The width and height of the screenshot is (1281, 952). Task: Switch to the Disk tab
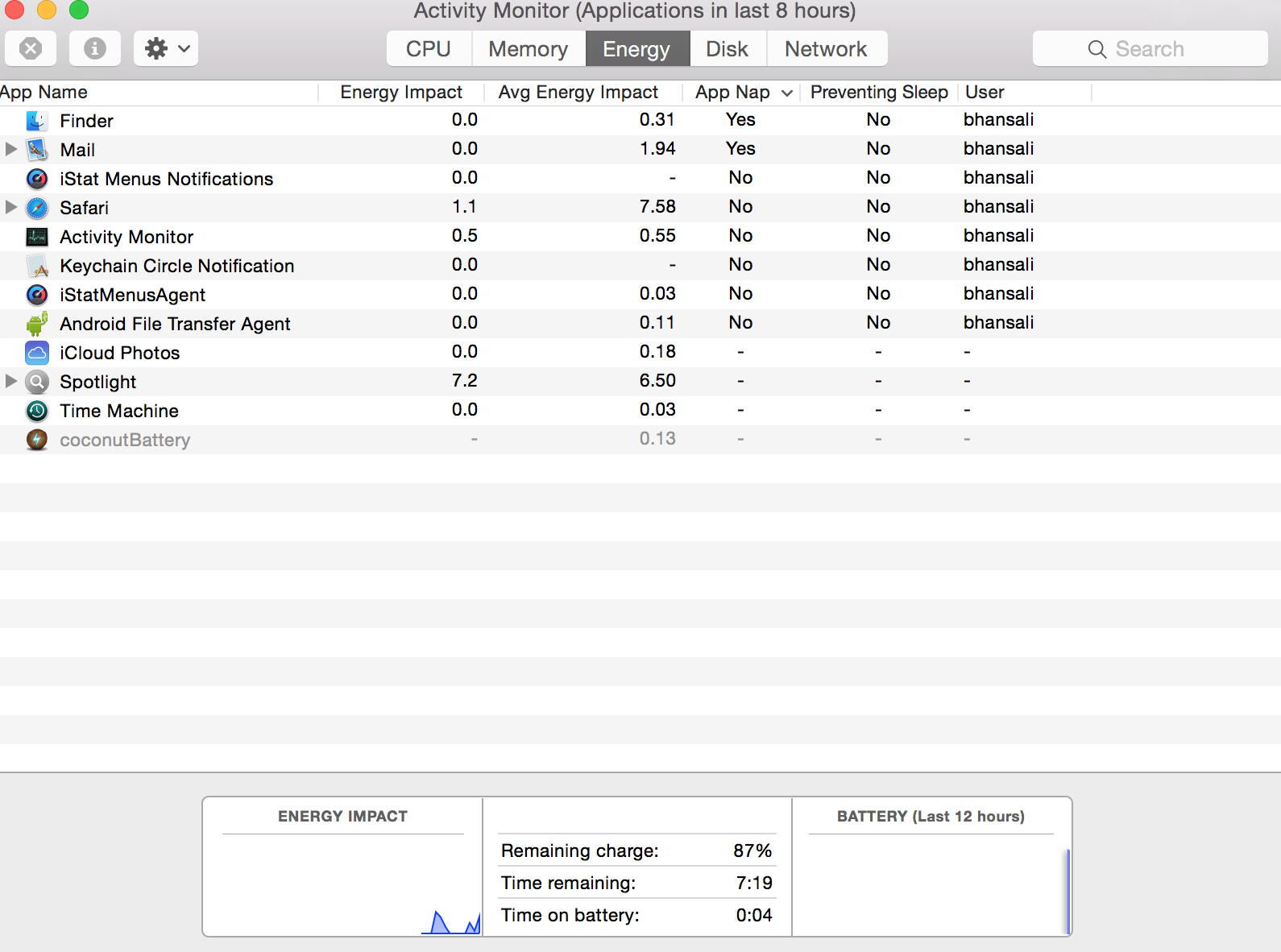(x=728, y=49)
